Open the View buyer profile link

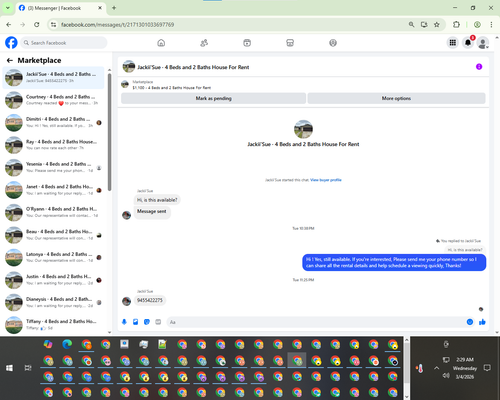[x=326, y=180]
